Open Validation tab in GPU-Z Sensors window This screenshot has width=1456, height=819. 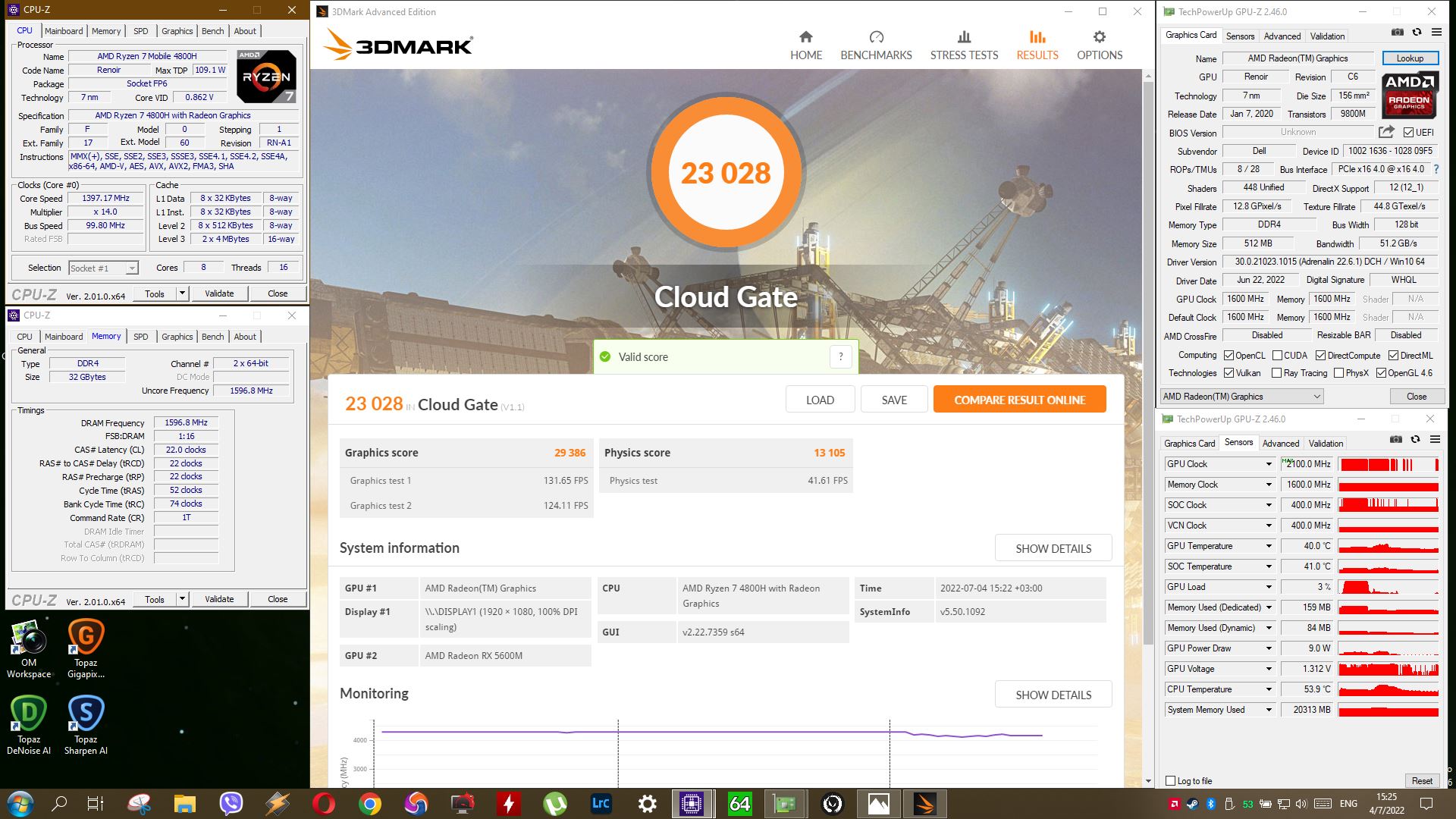pyautogui.click(x=1326, y=444)
